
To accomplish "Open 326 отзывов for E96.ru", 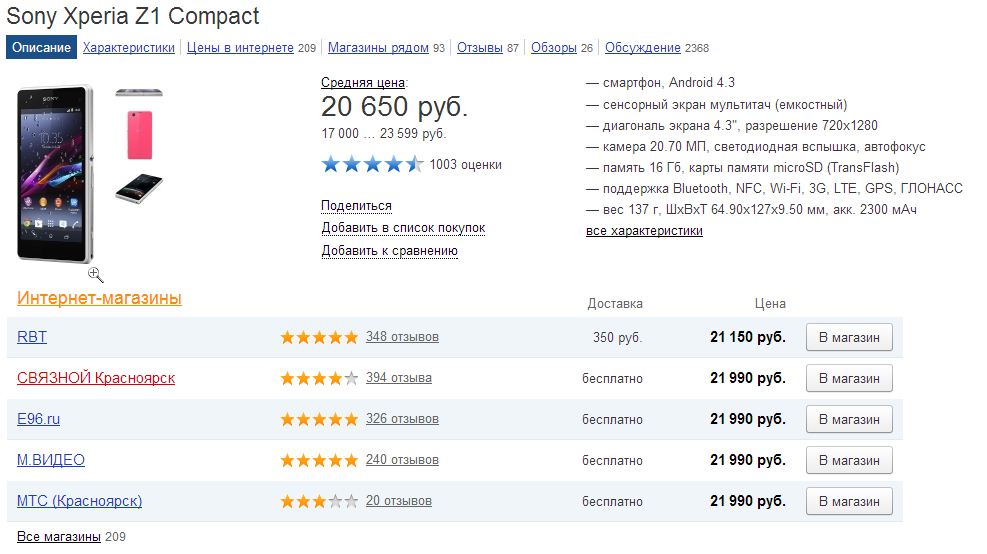I will pyautogui.click(x=402, y=419).
